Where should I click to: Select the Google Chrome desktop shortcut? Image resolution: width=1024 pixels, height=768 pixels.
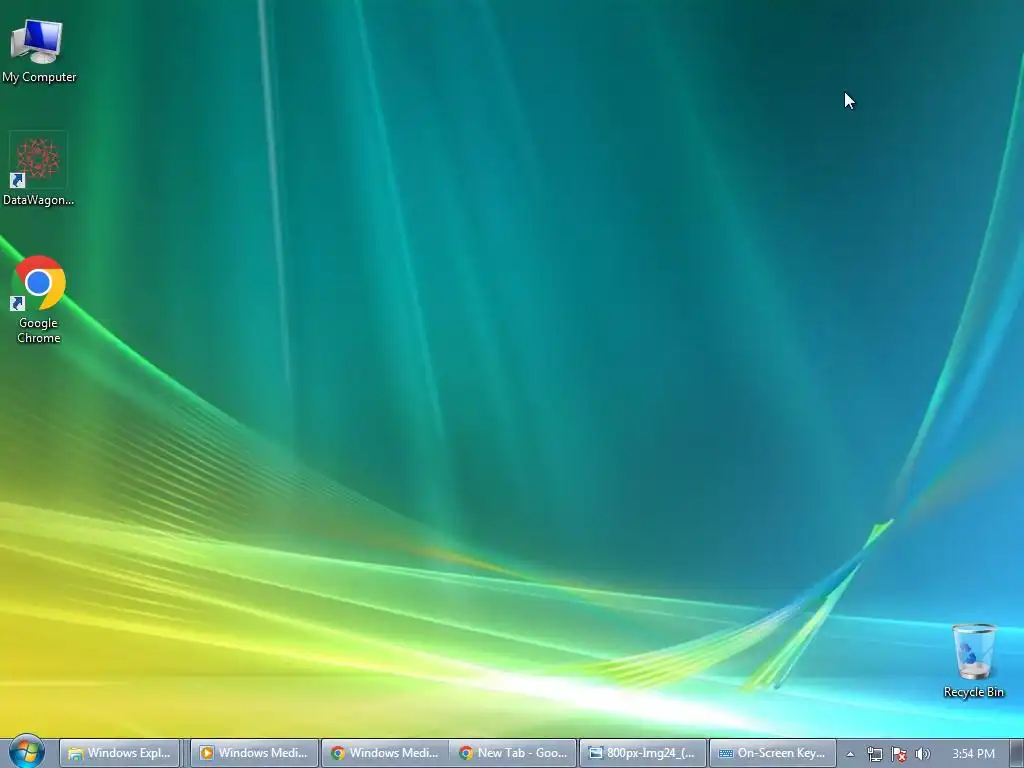38,299
